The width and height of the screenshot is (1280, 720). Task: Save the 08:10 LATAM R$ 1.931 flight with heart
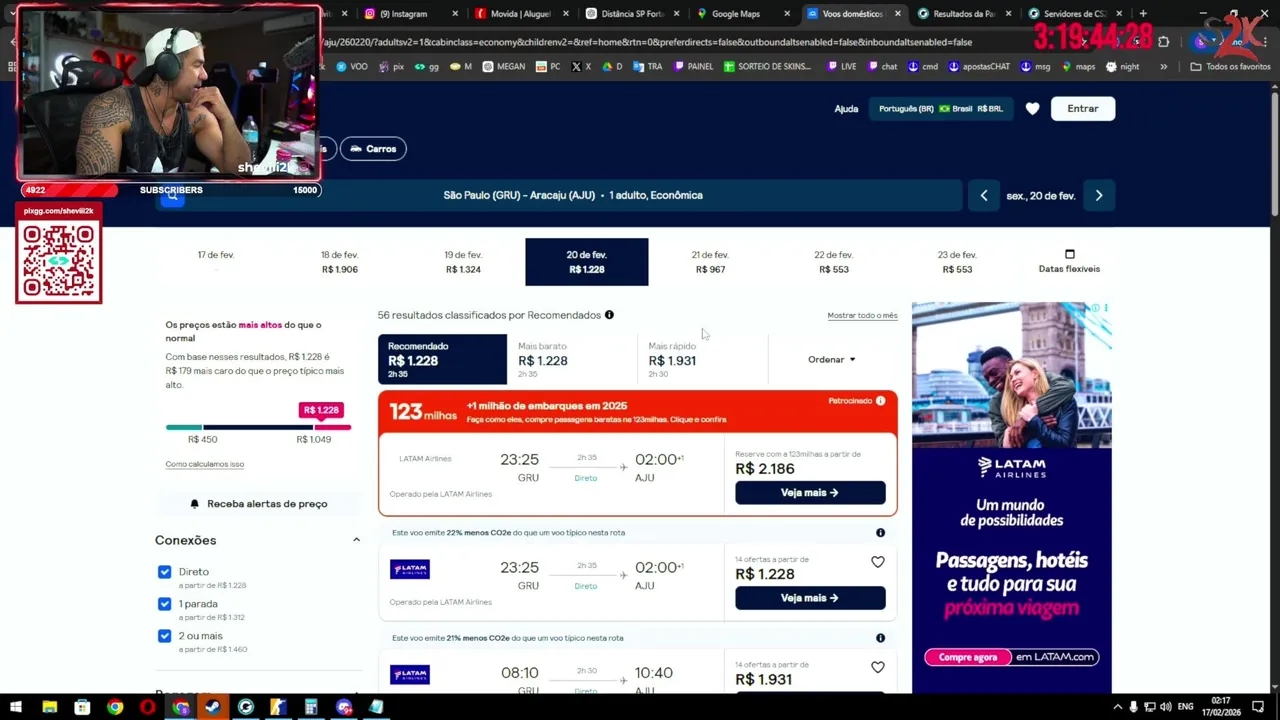coord(878,667)
